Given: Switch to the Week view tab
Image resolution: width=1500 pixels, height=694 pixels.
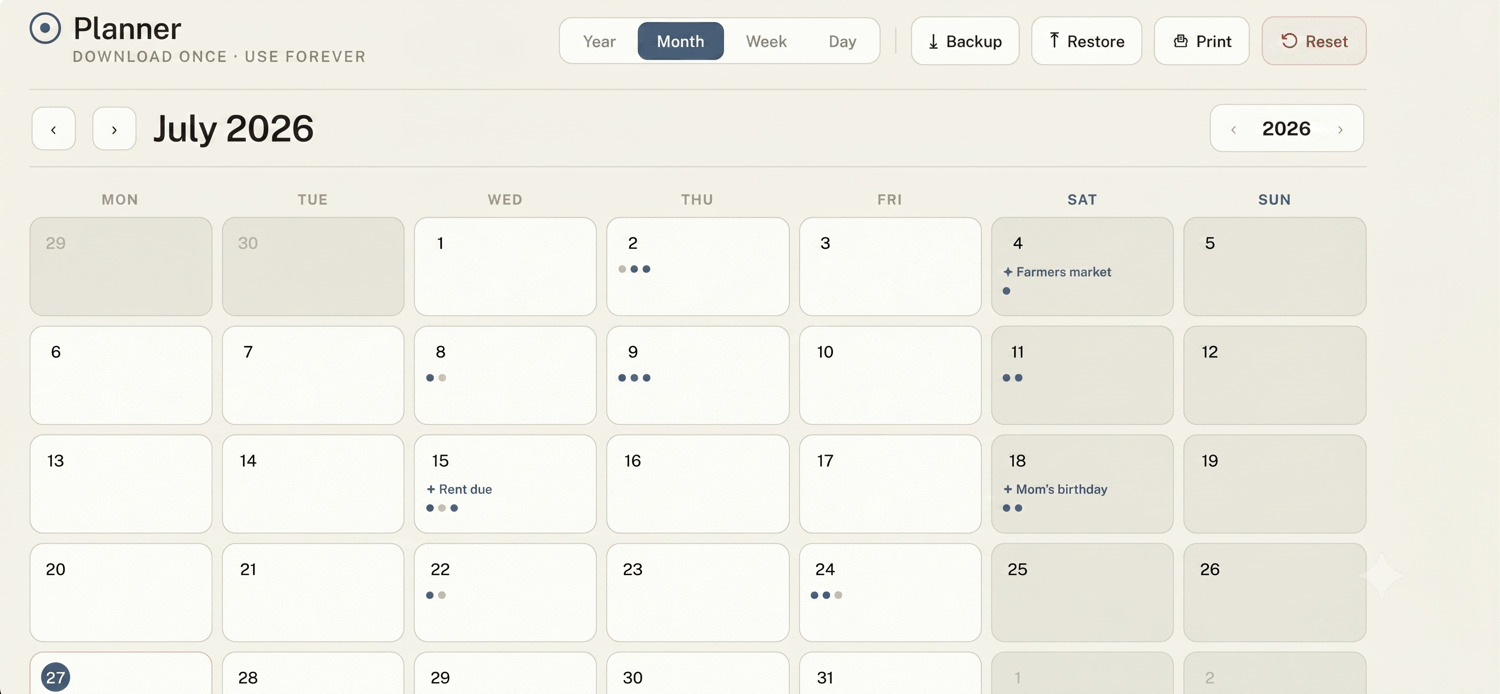Looking at the screenshot, I should pos(766,41).
